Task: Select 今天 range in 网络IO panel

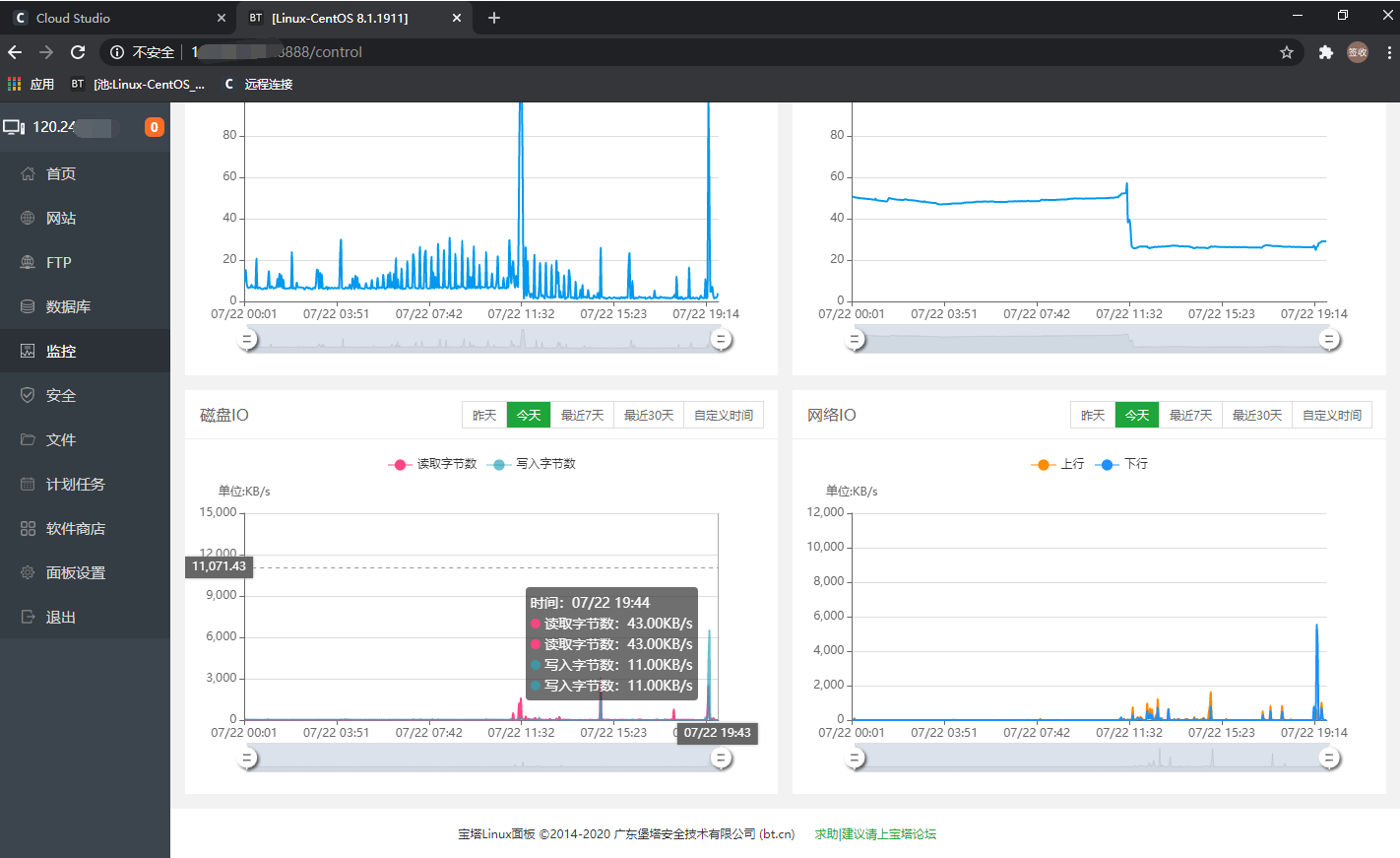Action: click(1137, 415)
